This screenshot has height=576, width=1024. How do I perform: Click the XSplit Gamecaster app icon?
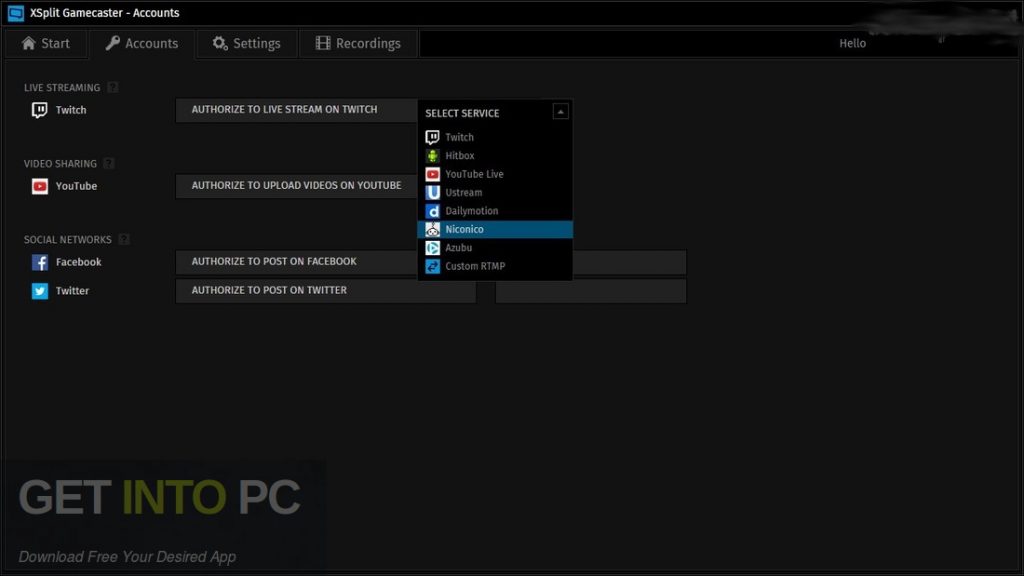pos(16,13)
